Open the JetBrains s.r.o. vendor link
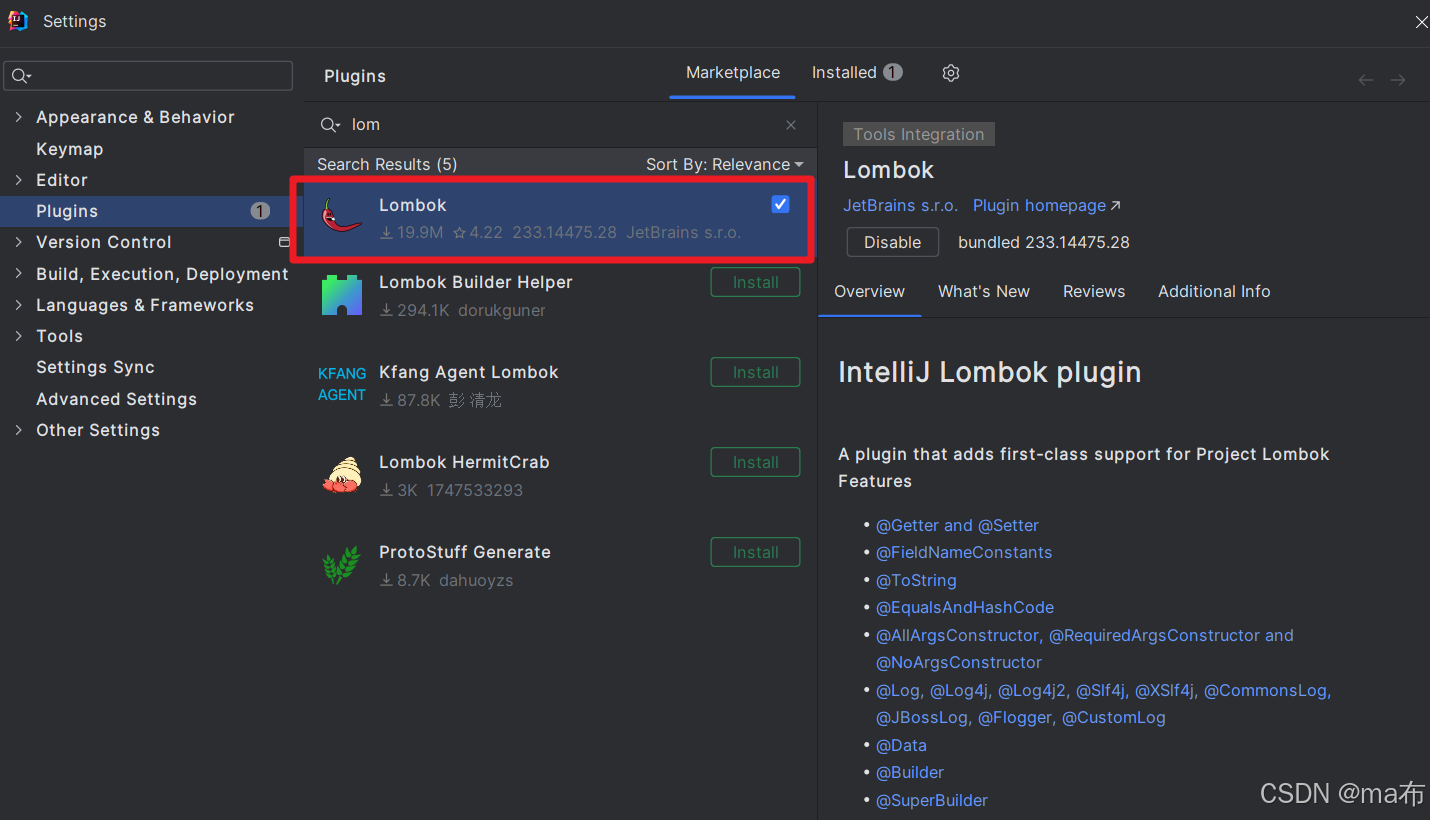The image size is (1430, 820). coord(900,205)
